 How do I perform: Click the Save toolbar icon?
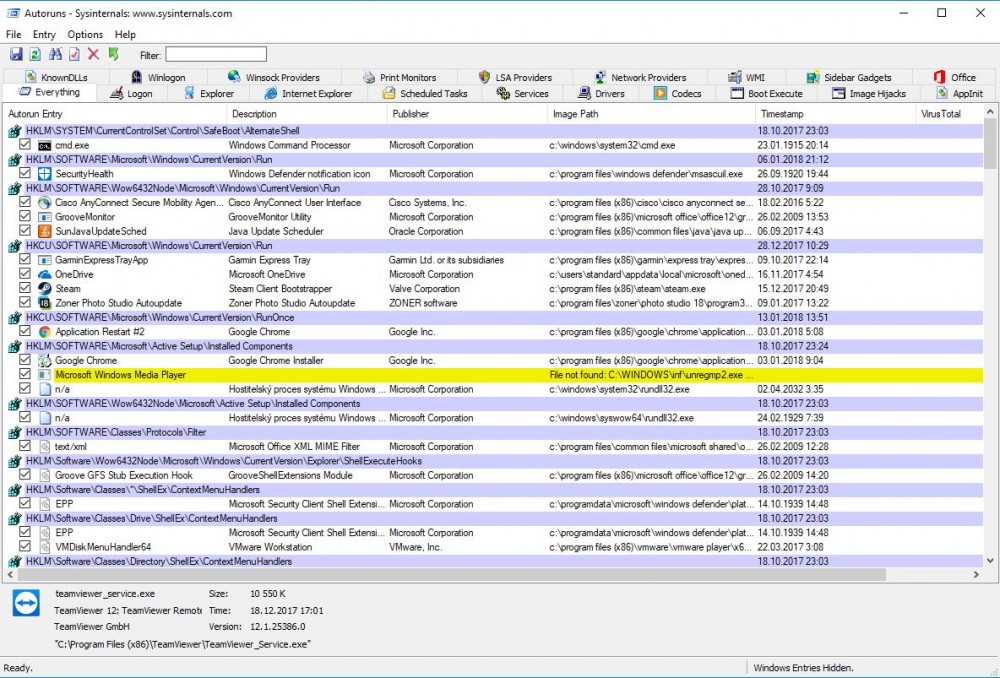point(16,54)
